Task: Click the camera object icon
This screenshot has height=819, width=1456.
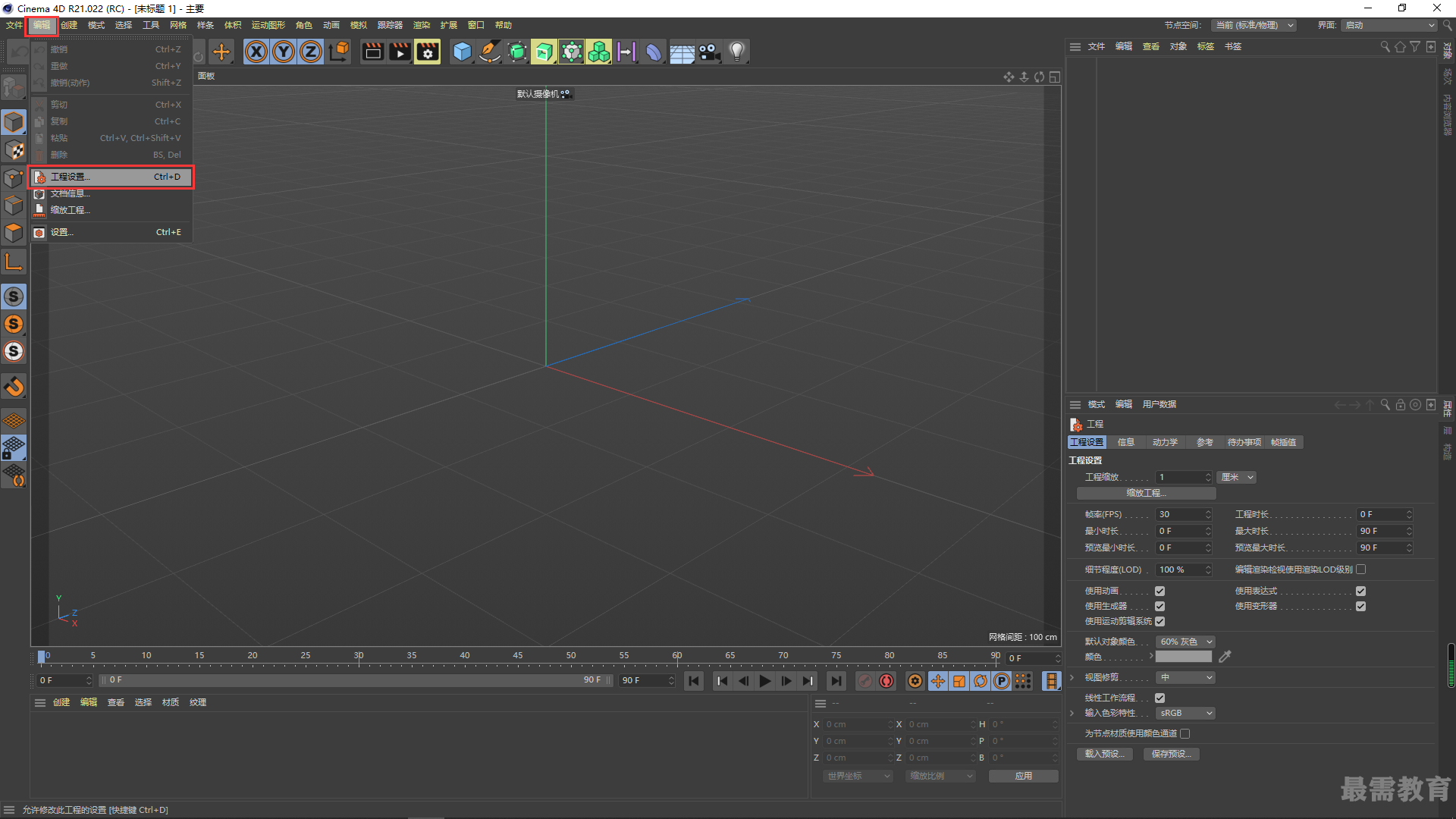Action: [709, 52]
